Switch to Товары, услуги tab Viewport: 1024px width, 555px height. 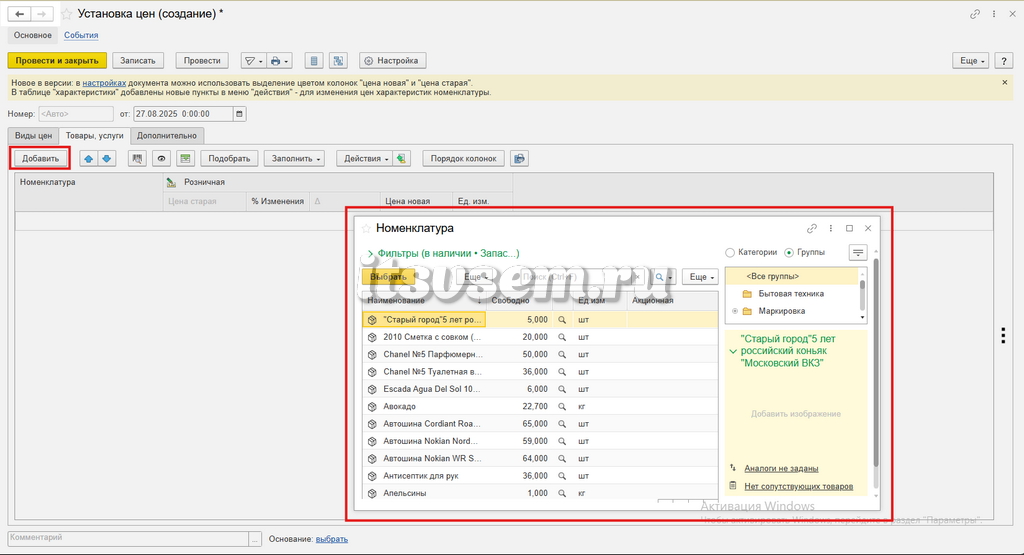95,136
